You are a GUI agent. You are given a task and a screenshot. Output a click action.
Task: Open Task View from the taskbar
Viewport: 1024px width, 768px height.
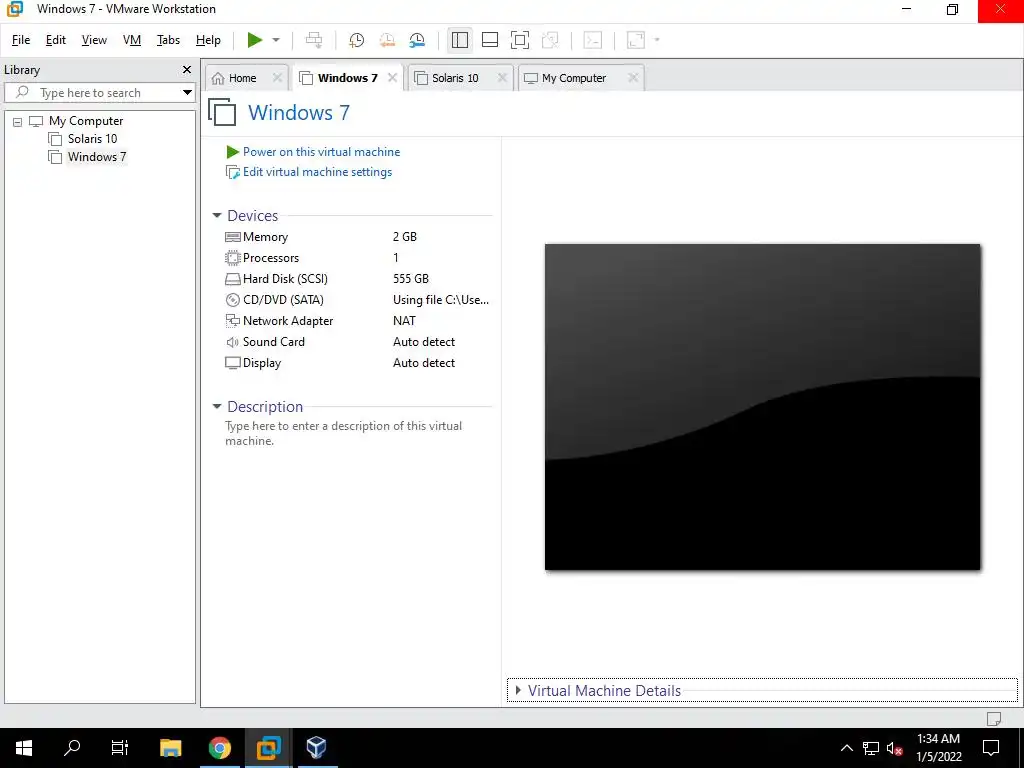coord(120,748)
